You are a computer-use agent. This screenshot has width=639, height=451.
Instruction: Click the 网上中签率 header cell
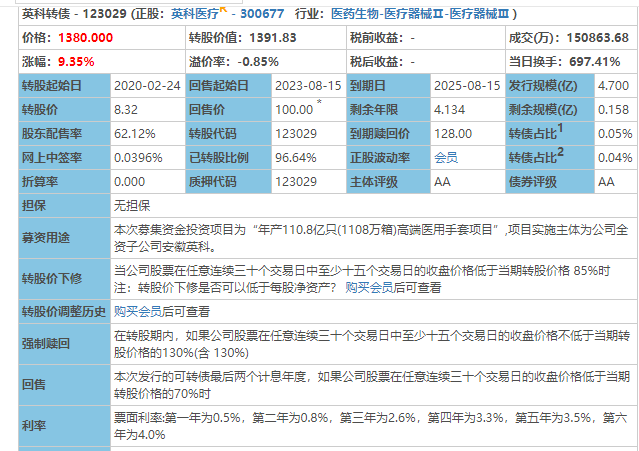(x=64, y=158)
